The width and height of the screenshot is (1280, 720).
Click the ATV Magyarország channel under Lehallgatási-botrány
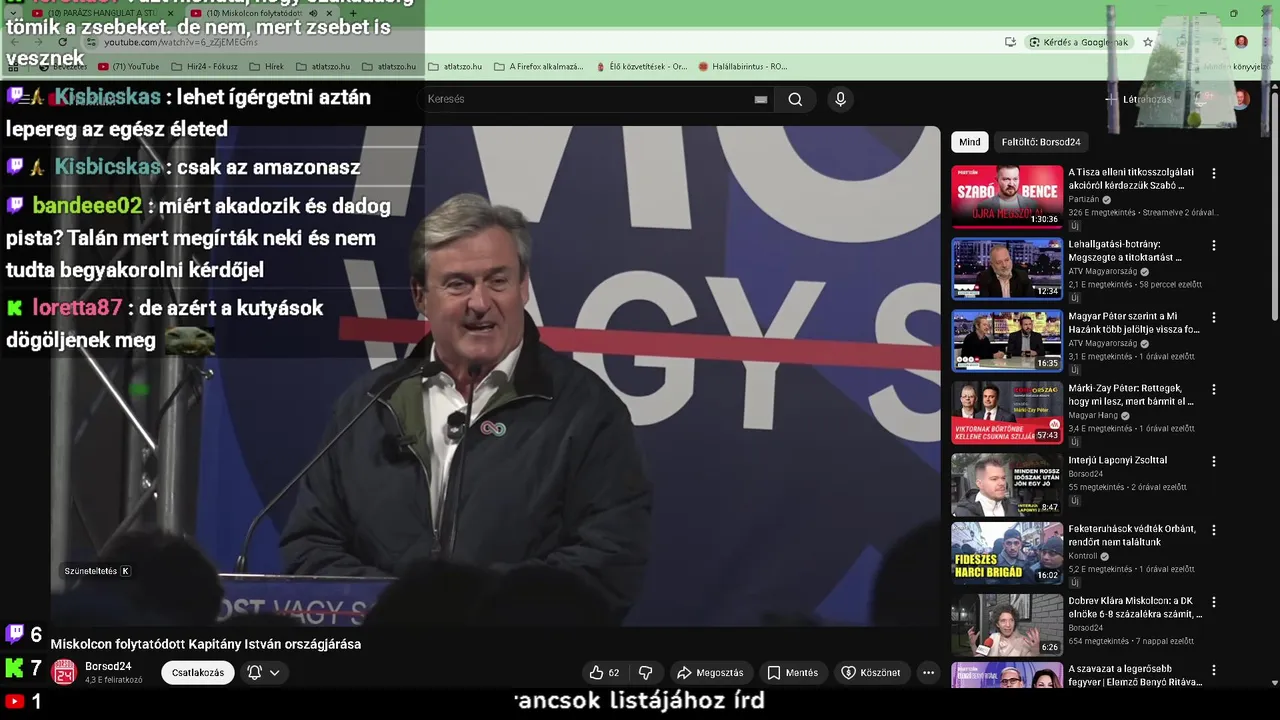1104,272
